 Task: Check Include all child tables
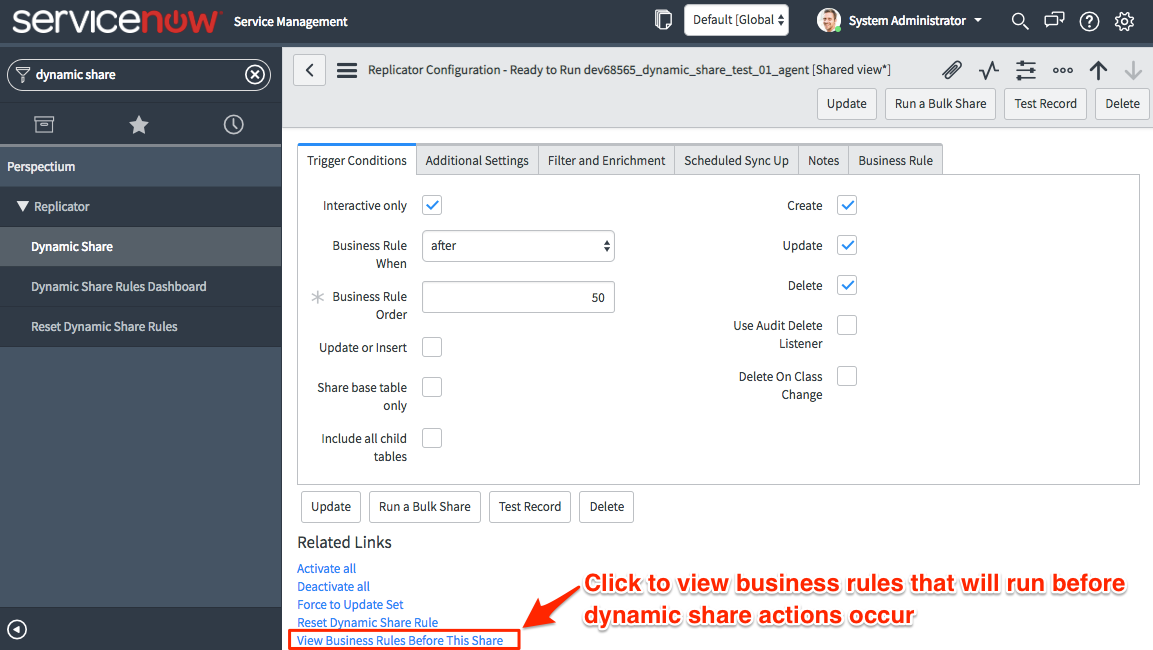tap(432, 438)
